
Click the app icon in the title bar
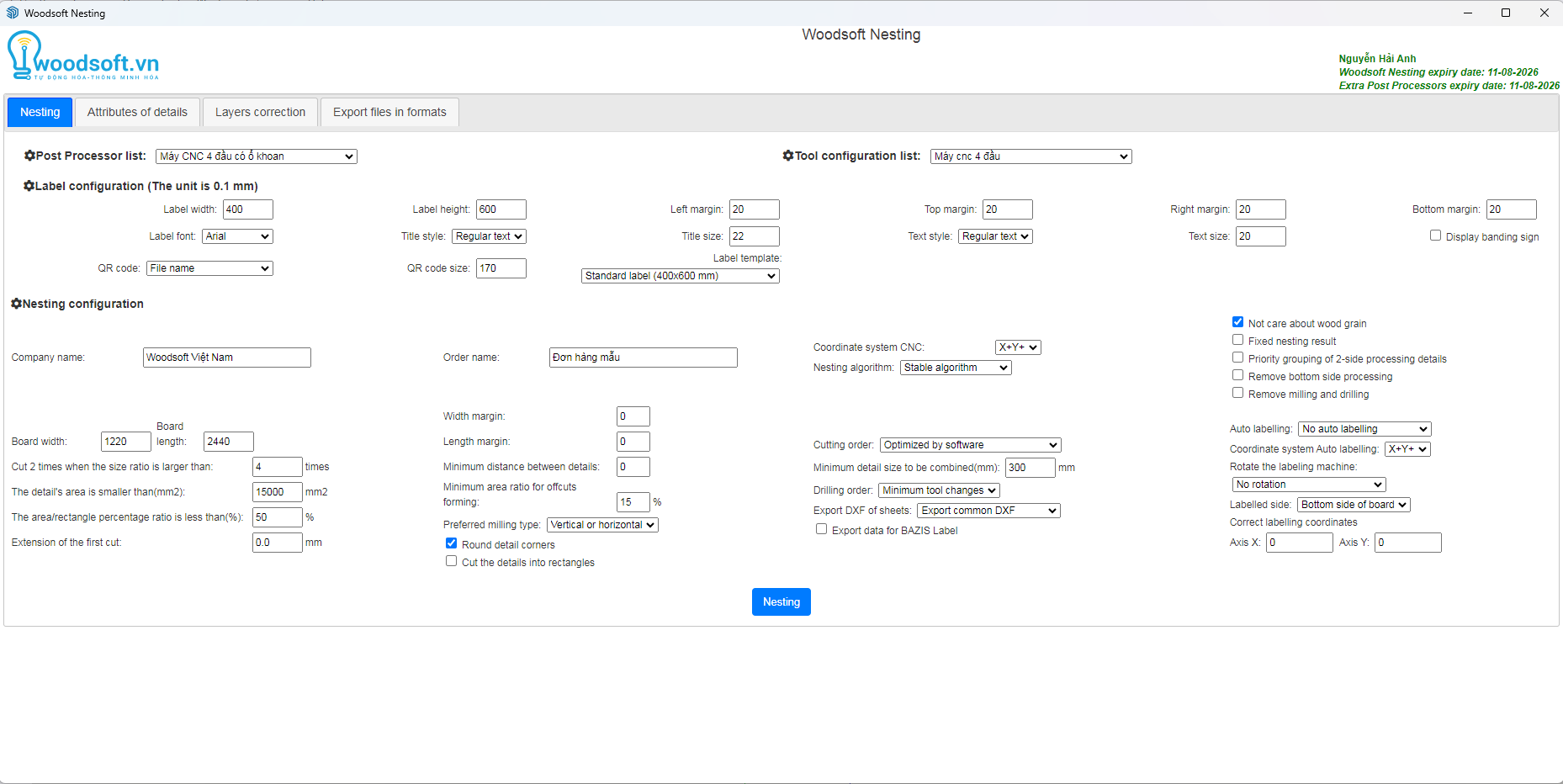tap(13, 13)
